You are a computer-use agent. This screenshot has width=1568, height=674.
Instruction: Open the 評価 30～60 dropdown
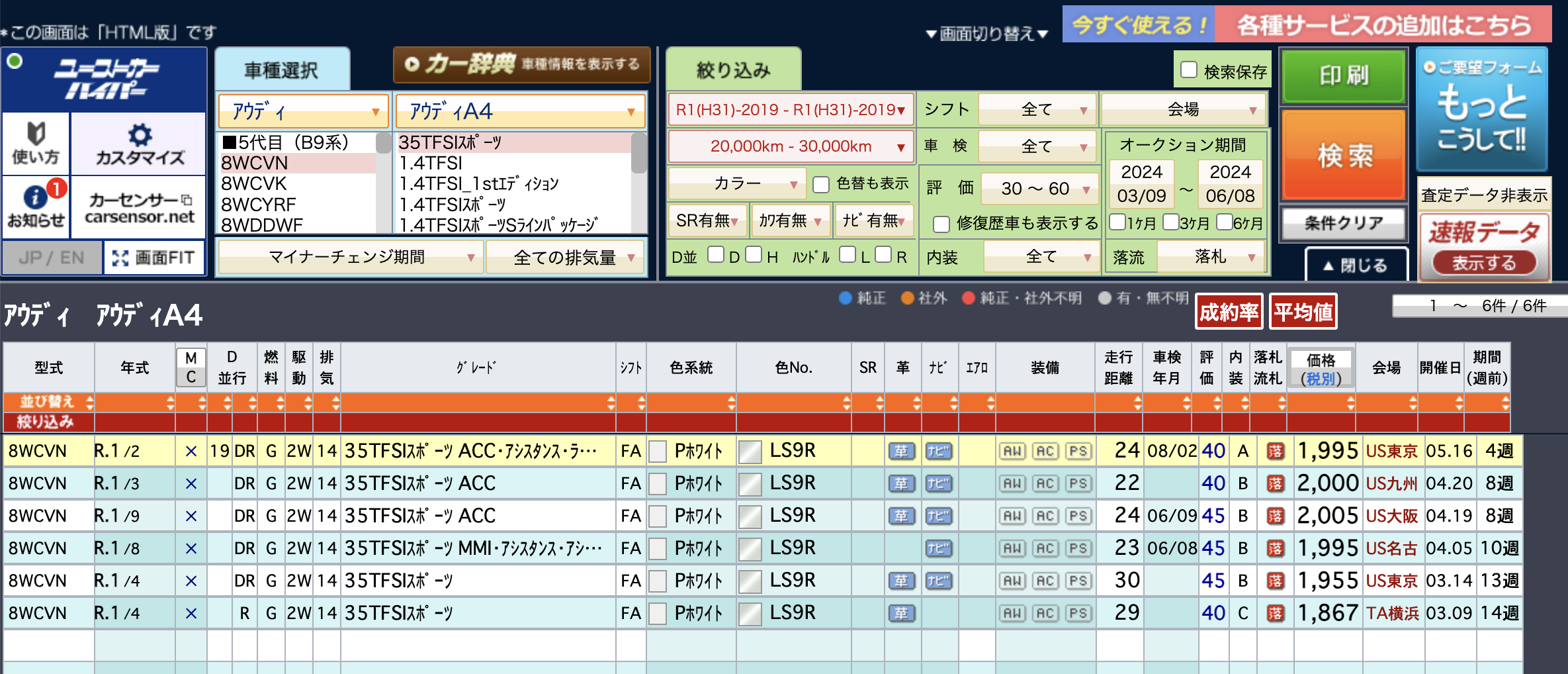(1039, 189)
